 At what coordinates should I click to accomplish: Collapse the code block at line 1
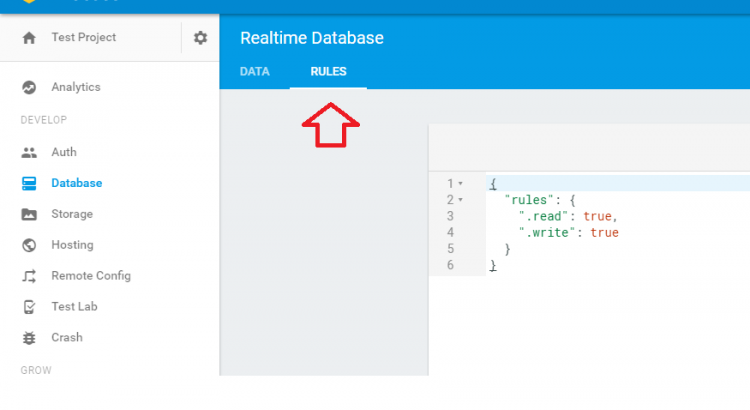pos(460,184)
